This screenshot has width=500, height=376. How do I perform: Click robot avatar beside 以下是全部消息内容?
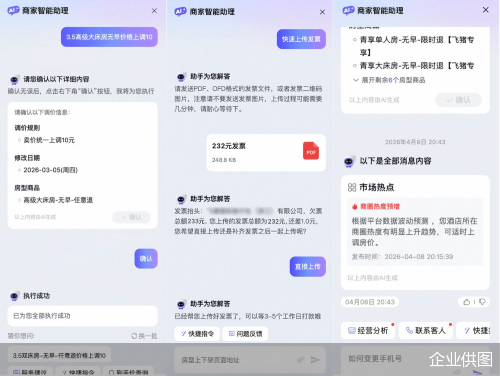[349, 162]
